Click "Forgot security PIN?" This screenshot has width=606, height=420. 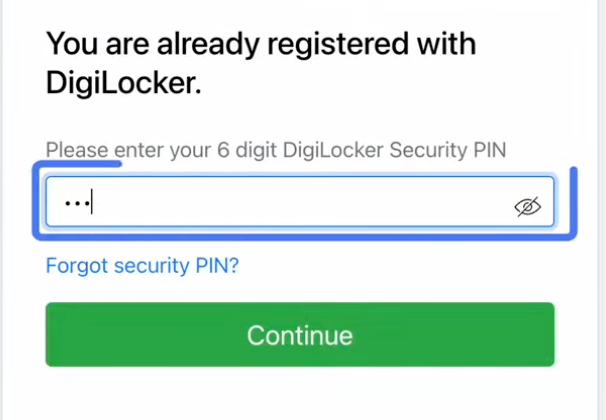point(143,267)
